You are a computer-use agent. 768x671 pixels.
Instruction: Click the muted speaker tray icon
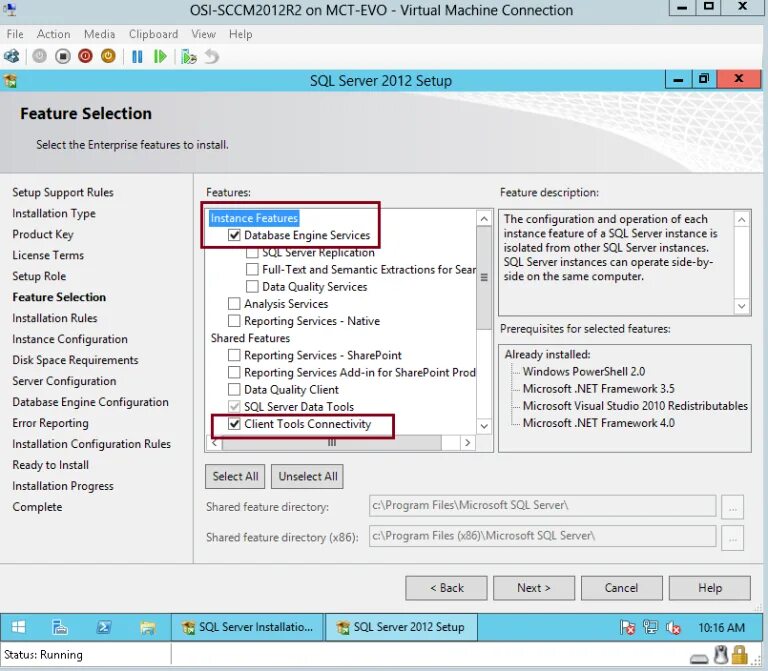tap(673, 627)
